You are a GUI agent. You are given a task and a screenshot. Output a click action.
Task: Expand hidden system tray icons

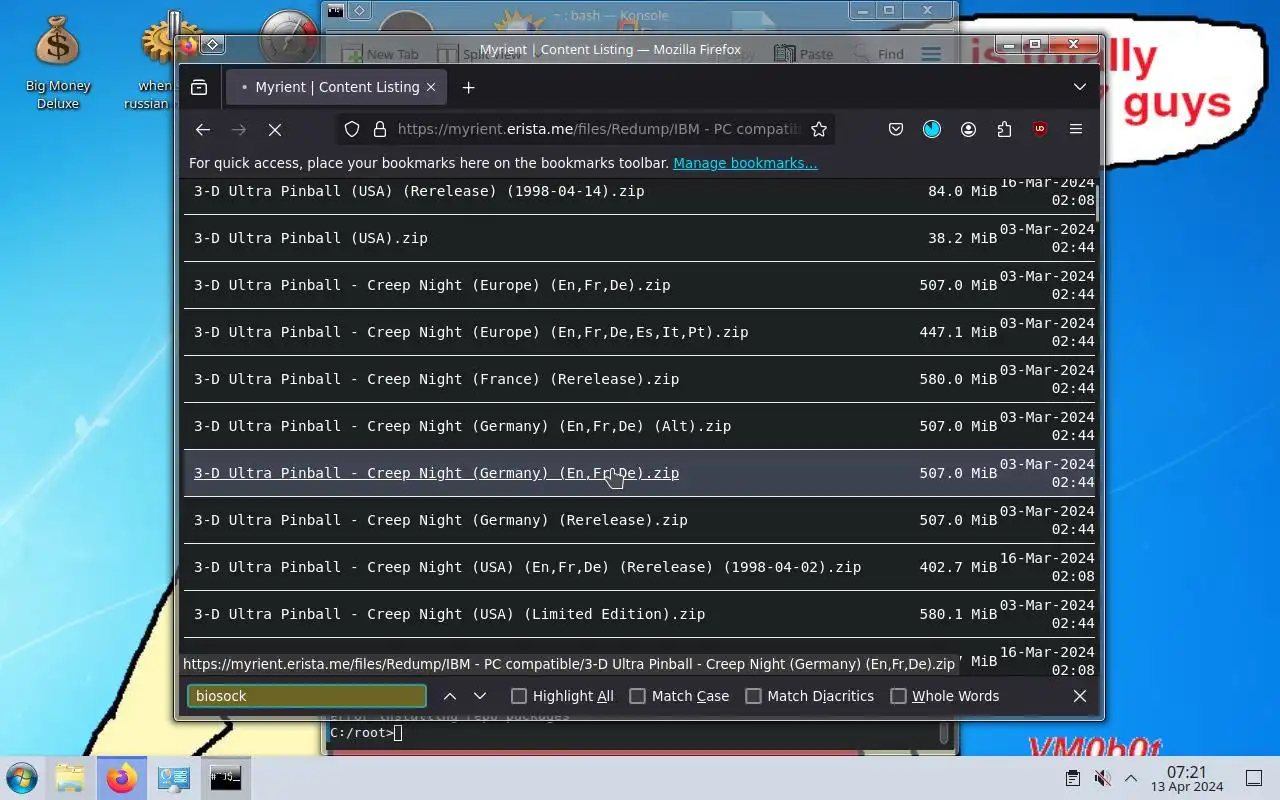point(1131,778)
